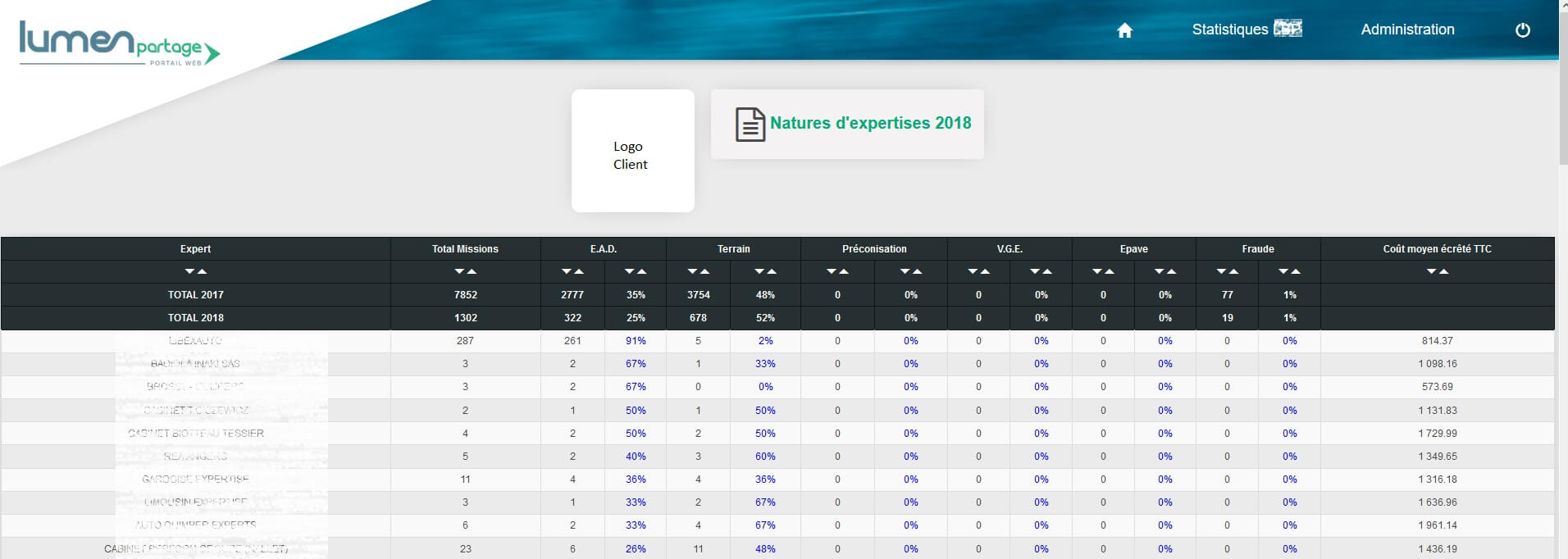Open the Administration menu
Viewport: 1568px width, 559px height.
(1407, 30)
